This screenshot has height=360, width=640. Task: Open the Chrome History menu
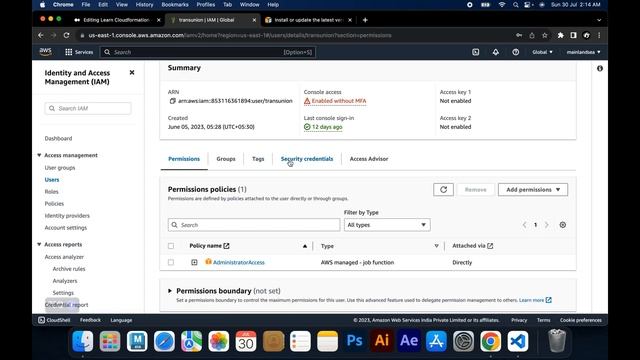point(144,5)
